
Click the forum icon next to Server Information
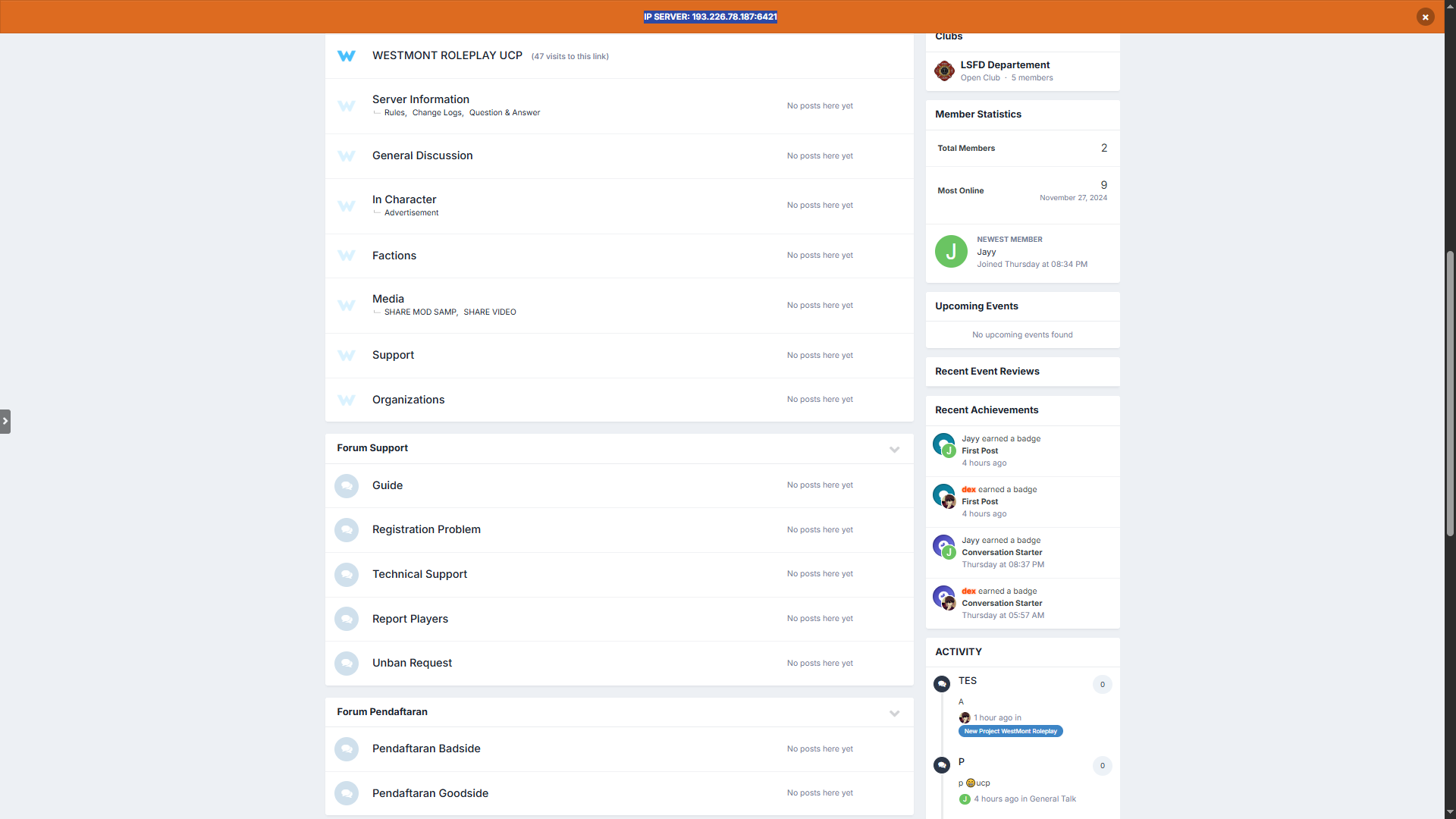click(x=347, y=106)
